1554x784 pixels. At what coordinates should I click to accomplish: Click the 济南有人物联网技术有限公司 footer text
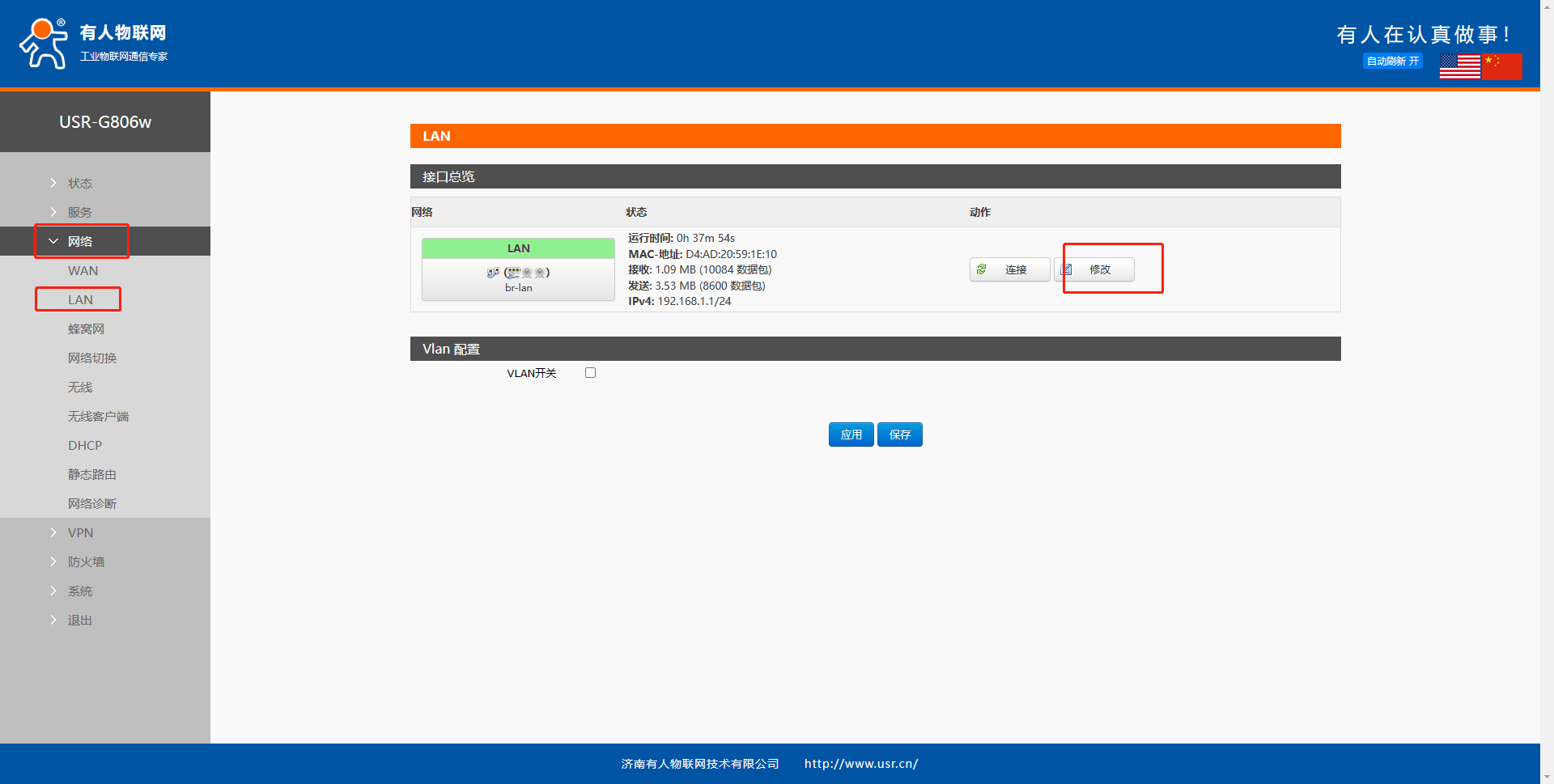click(700, 764)
